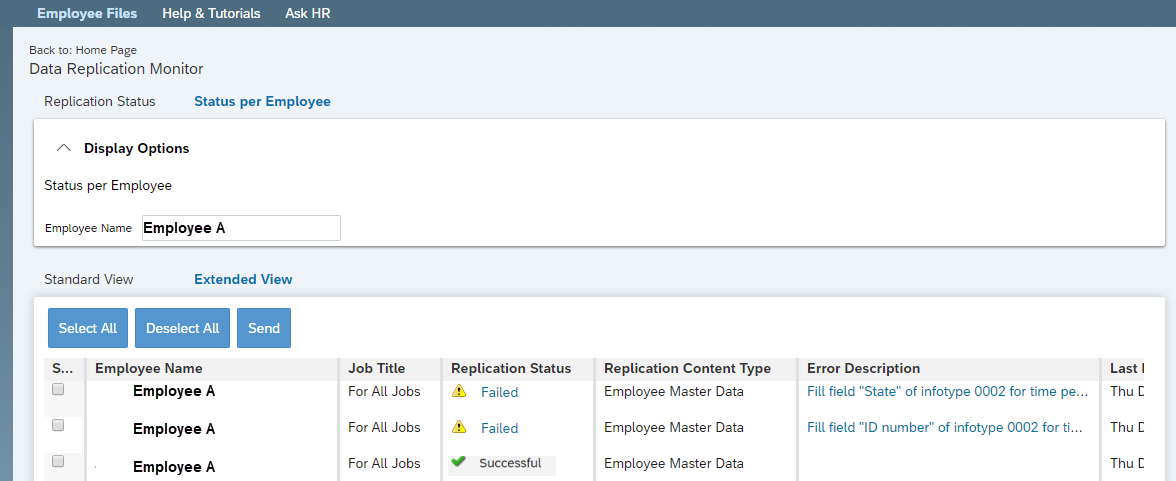Image resolution: width=1176 pixels, height=481 pixels.
Task: Click the S... selection column header
Action: (62, 368)
